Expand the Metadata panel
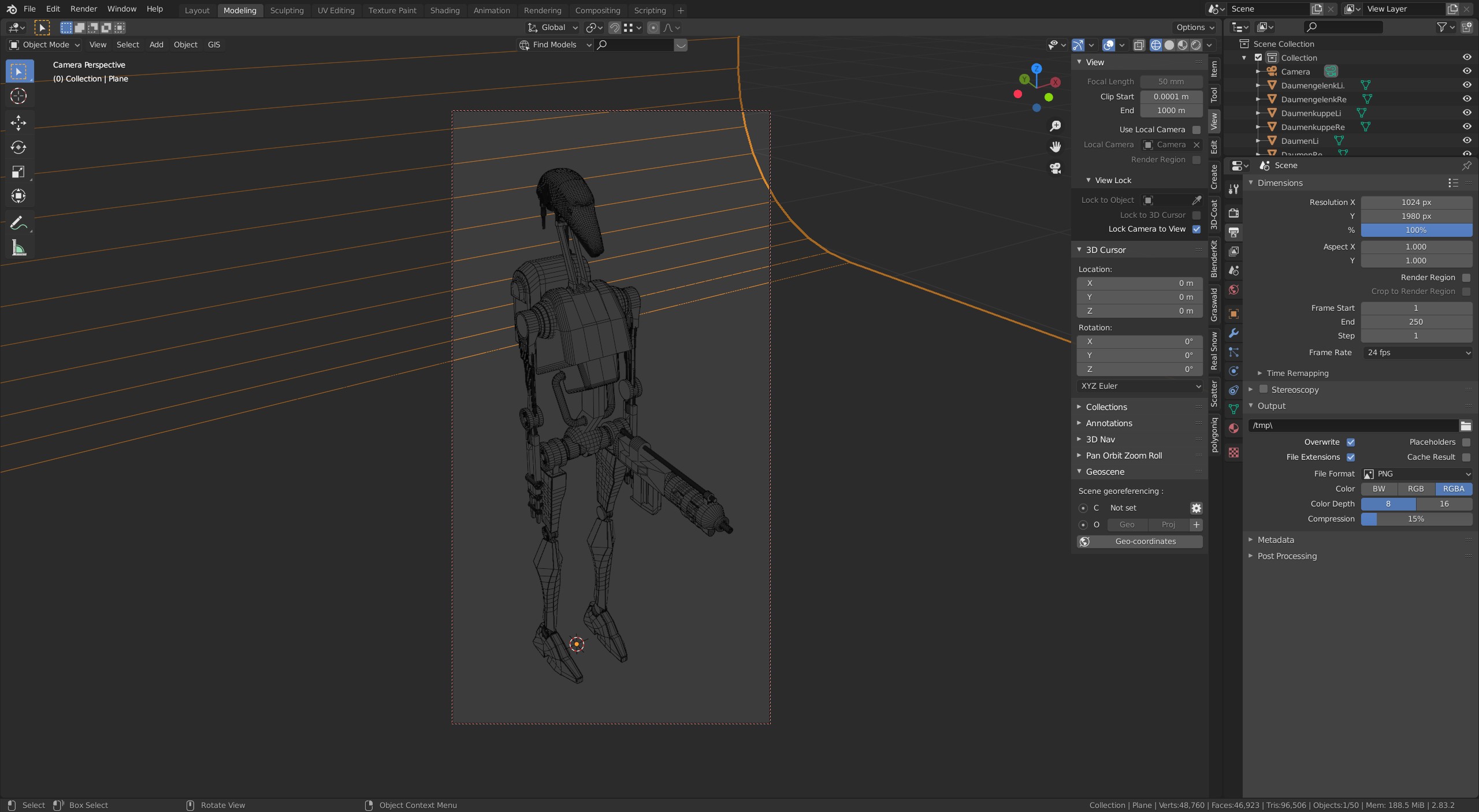The width and height of the screenshot is (1479, 812). [1276, 540]
